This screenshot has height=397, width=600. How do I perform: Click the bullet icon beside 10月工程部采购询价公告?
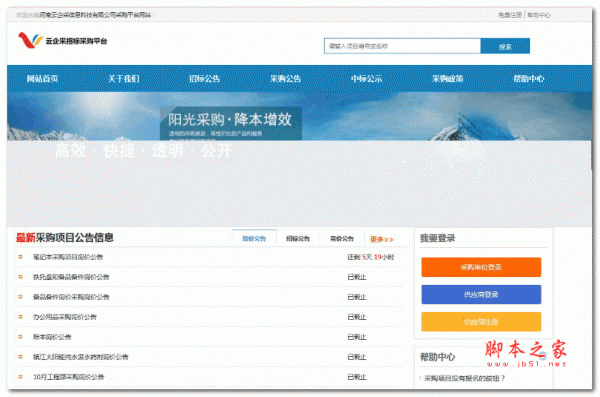20,377
